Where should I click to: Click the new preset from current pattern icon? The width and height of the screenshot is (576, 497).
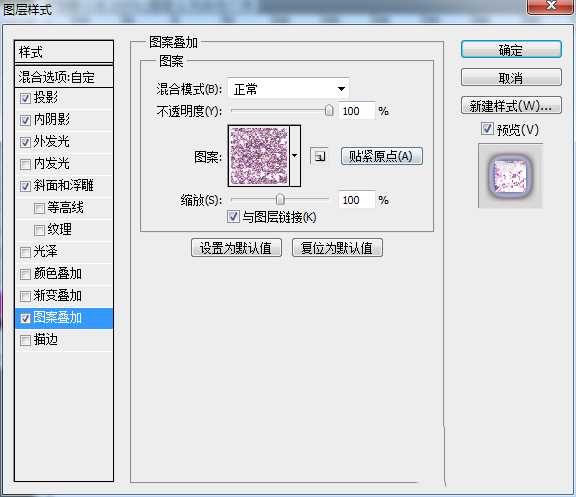click(319, 156)
